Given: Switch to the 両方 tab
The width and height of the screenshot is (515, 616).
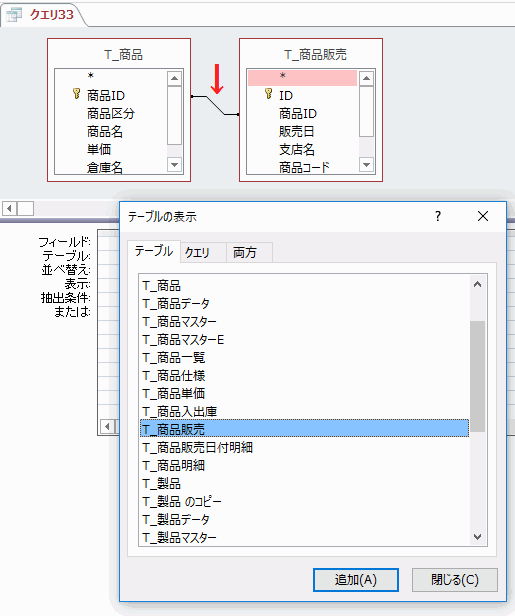Looking at the screenshot, I should point(249,252).
